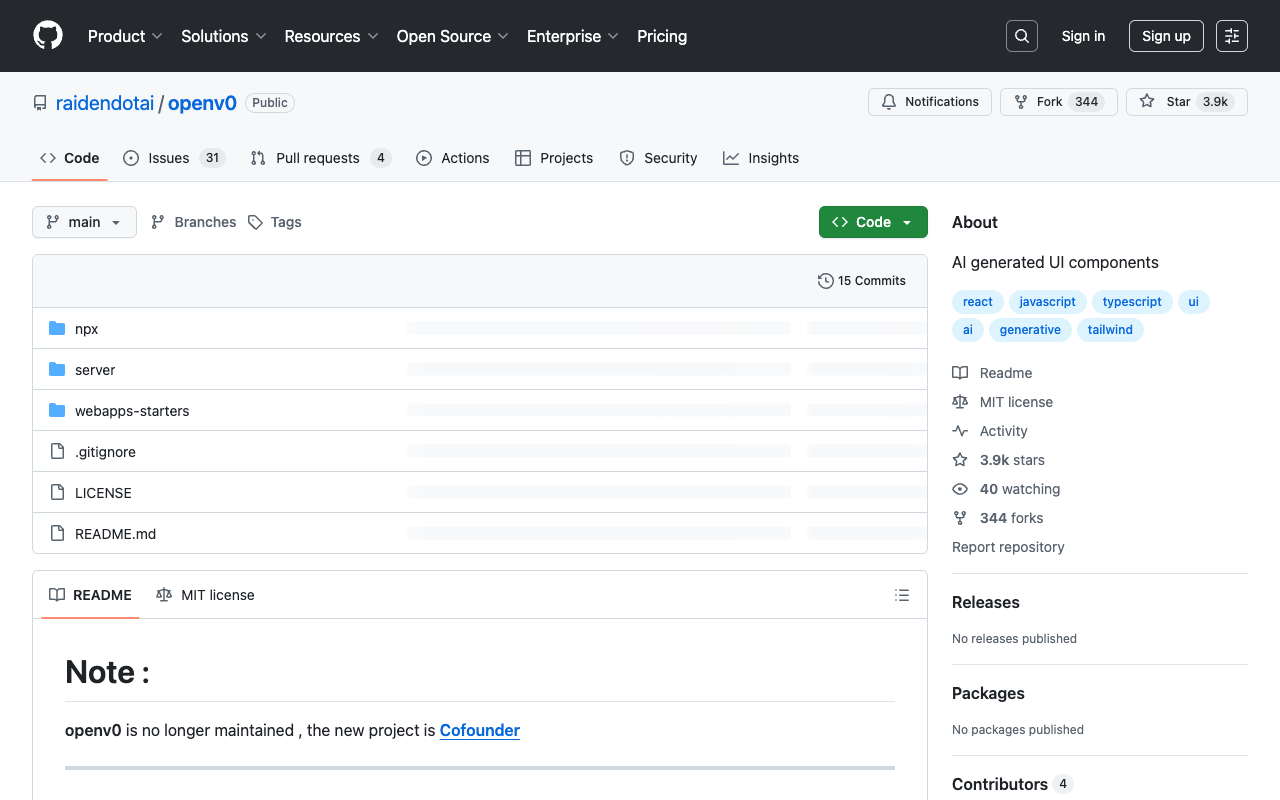This screenshot has height=800, width=1280.
Task: Click the generative topic tag
Action: [1030, 330]
